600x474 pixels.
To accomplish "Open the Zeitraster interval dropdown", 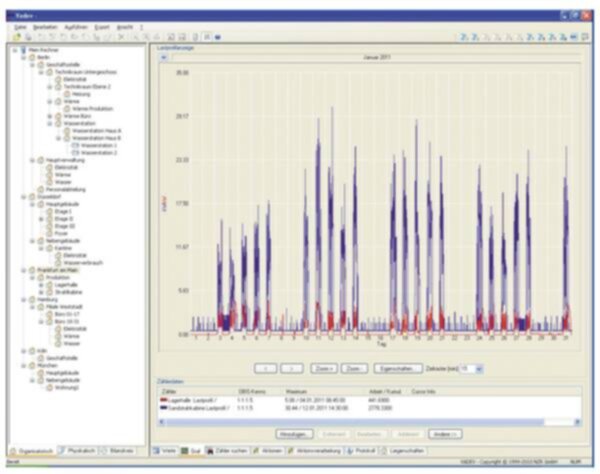I will pos(479,369).
